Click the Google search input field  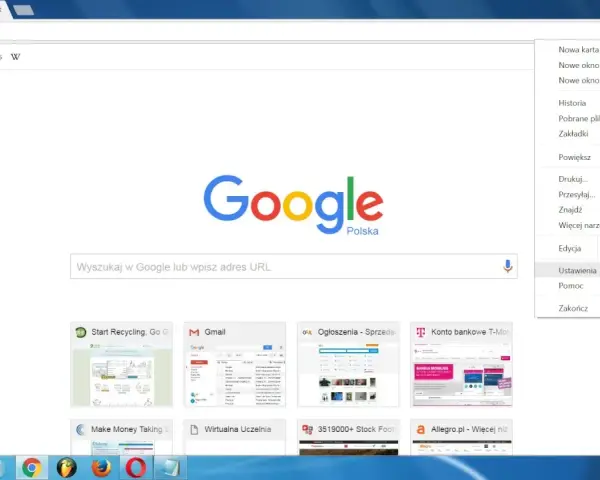(x=294, y=266)
